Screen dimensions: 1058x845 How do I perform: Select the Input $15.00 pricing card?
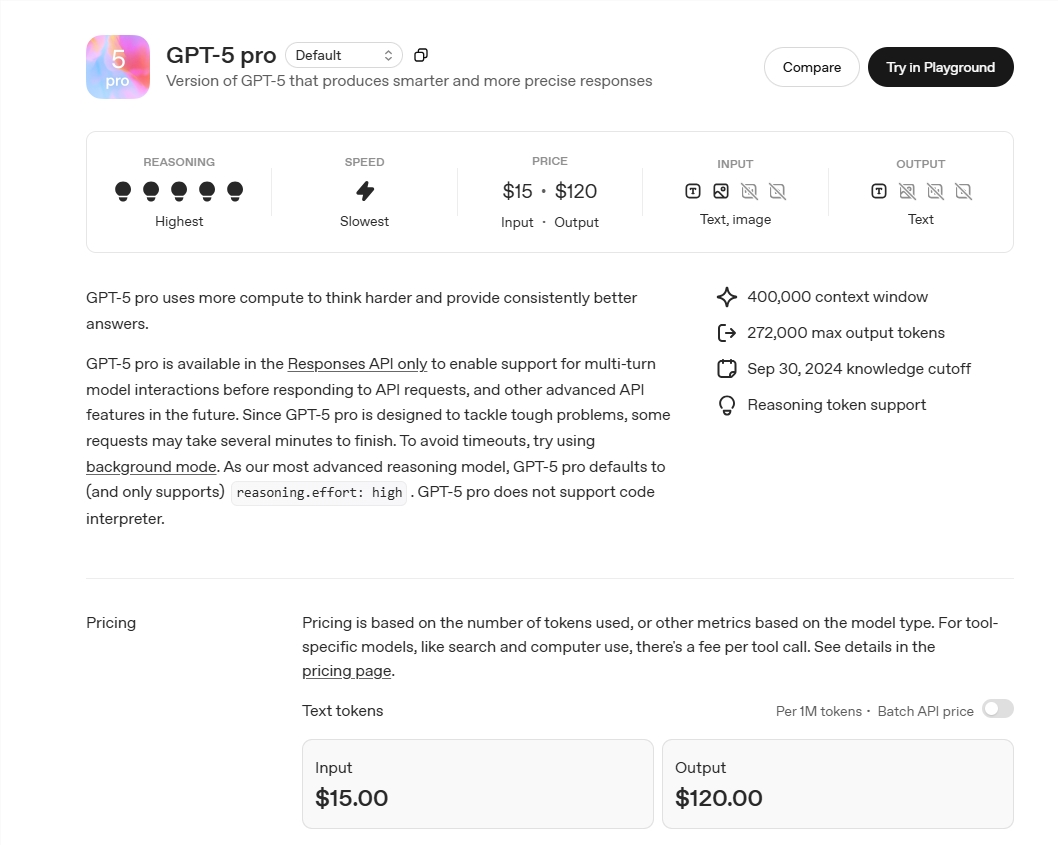477,785
